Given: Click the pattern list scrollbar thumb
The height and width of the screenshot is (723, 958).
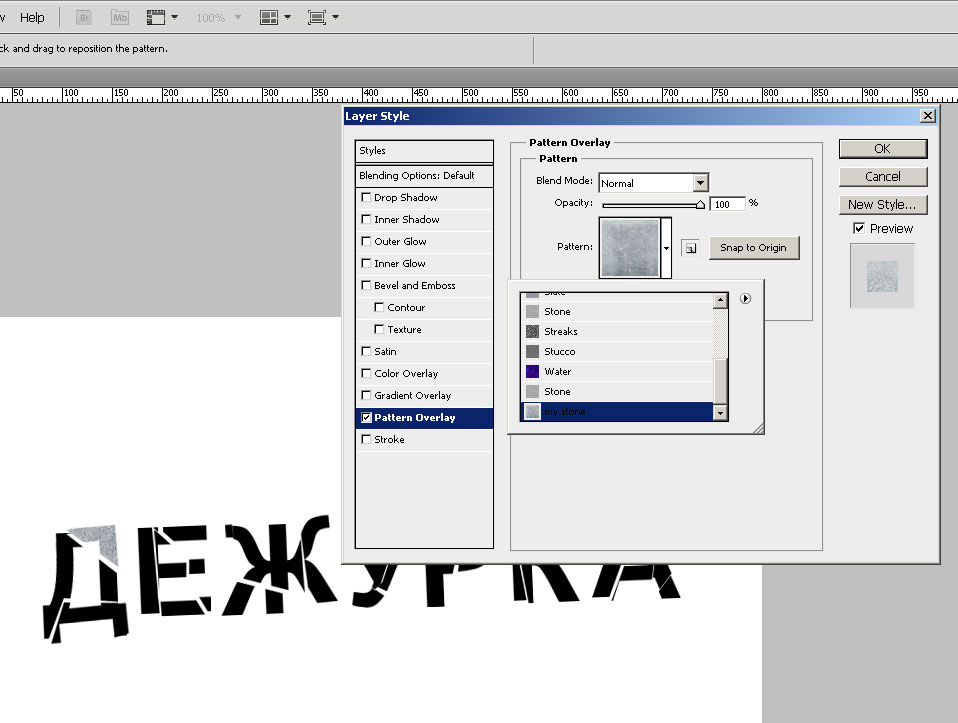Looking at the screenshot, I should pyautogui.click(x=720, y=381).
